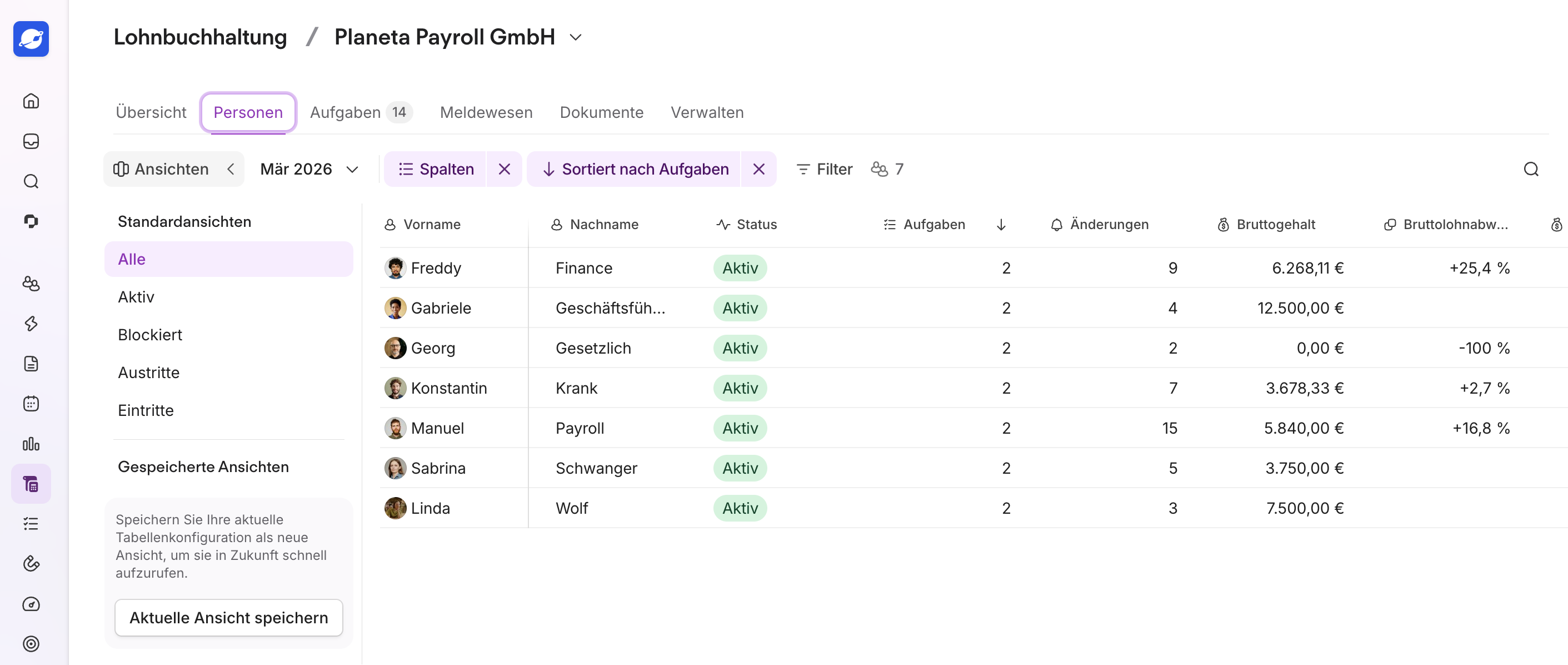The height and width of the screenshot is (665, 1568).
Task: Select the Austritte standard view
Action: 229,373
